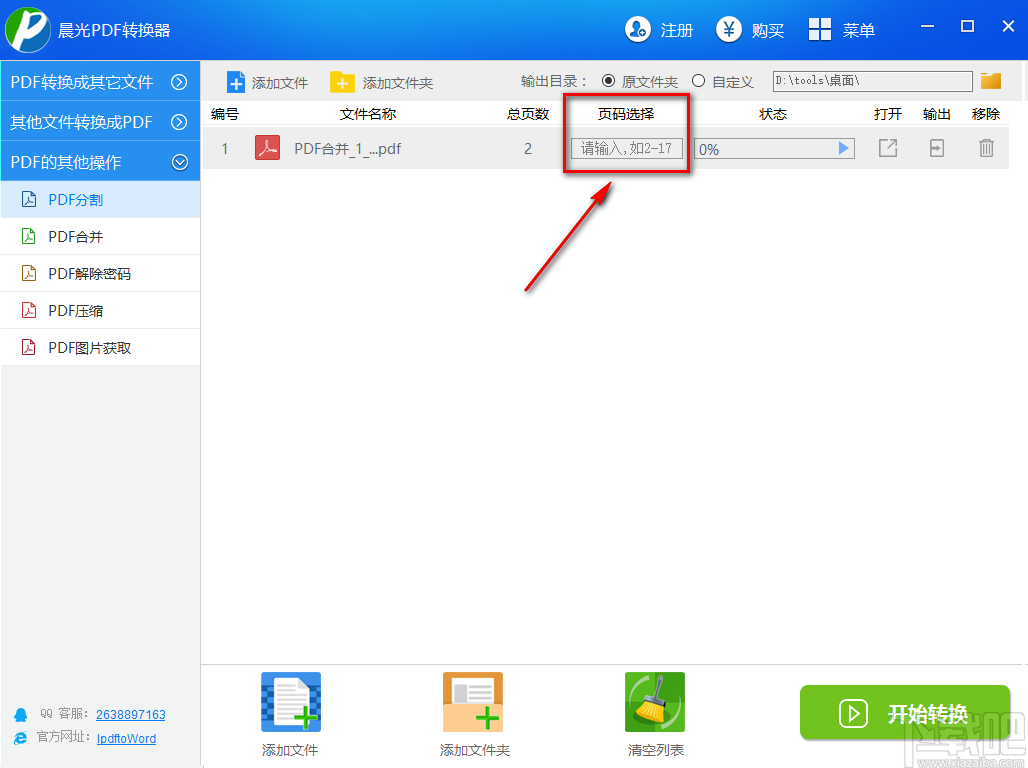Click the 晨光PDF转换器 logo icon
Viewport: 1028px width, 768px height.
pyautogui.click(x=28, y=30)
